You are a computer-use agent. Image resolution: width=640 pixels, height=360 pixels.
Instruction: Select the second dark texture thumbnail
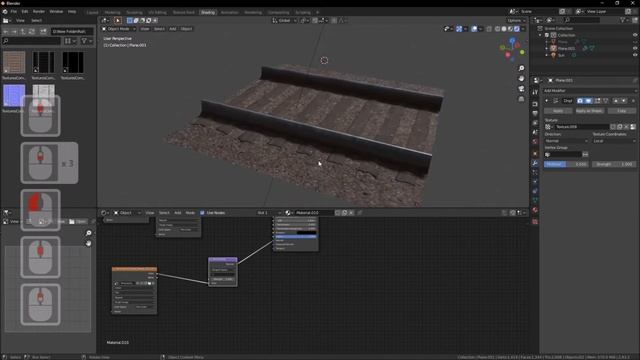pyautogui.click(x=73, y=62)
